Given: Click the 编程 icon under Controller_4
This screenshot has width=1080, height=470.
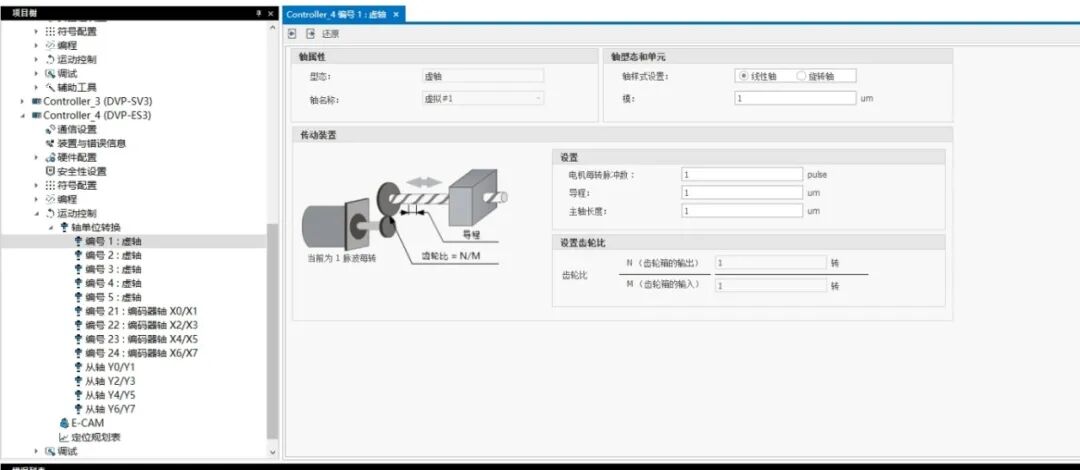Looking at the screenshot, I should coord(50,199).
